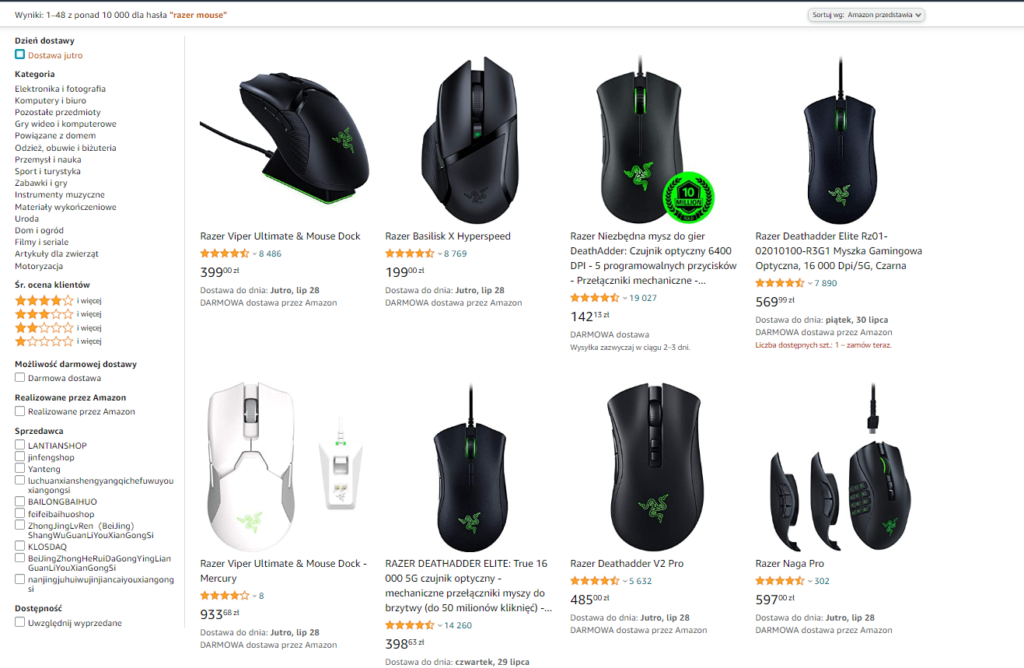Viewport: 1024px width, 668px height.
Task: Open Razer Viper Ultimate & Mouse Dock title
Action: pyautogui.click(x=280, y=236)
